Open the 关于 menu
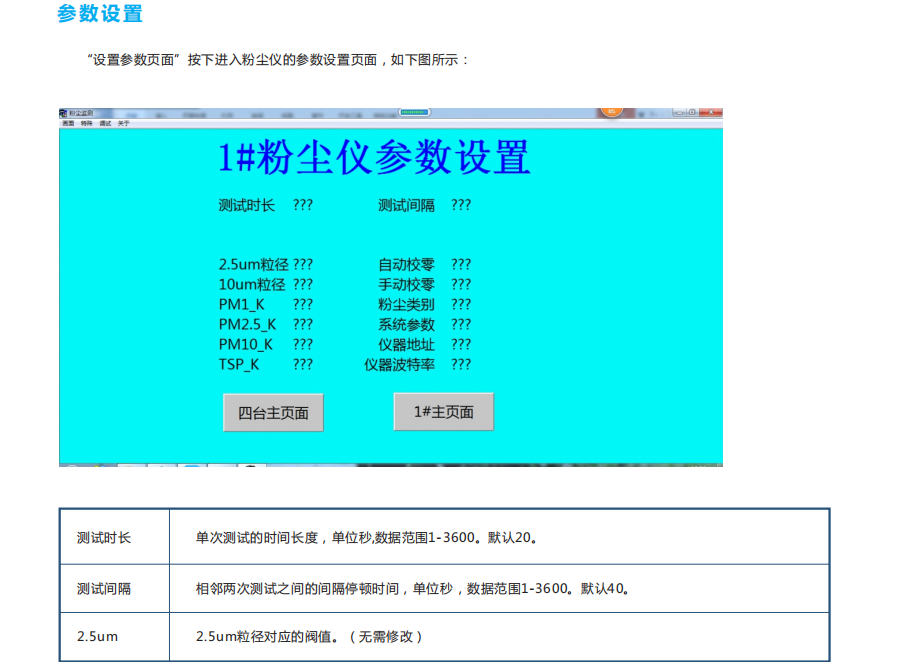The width and height of the screenshot is (900, 662). click(123, 123)
